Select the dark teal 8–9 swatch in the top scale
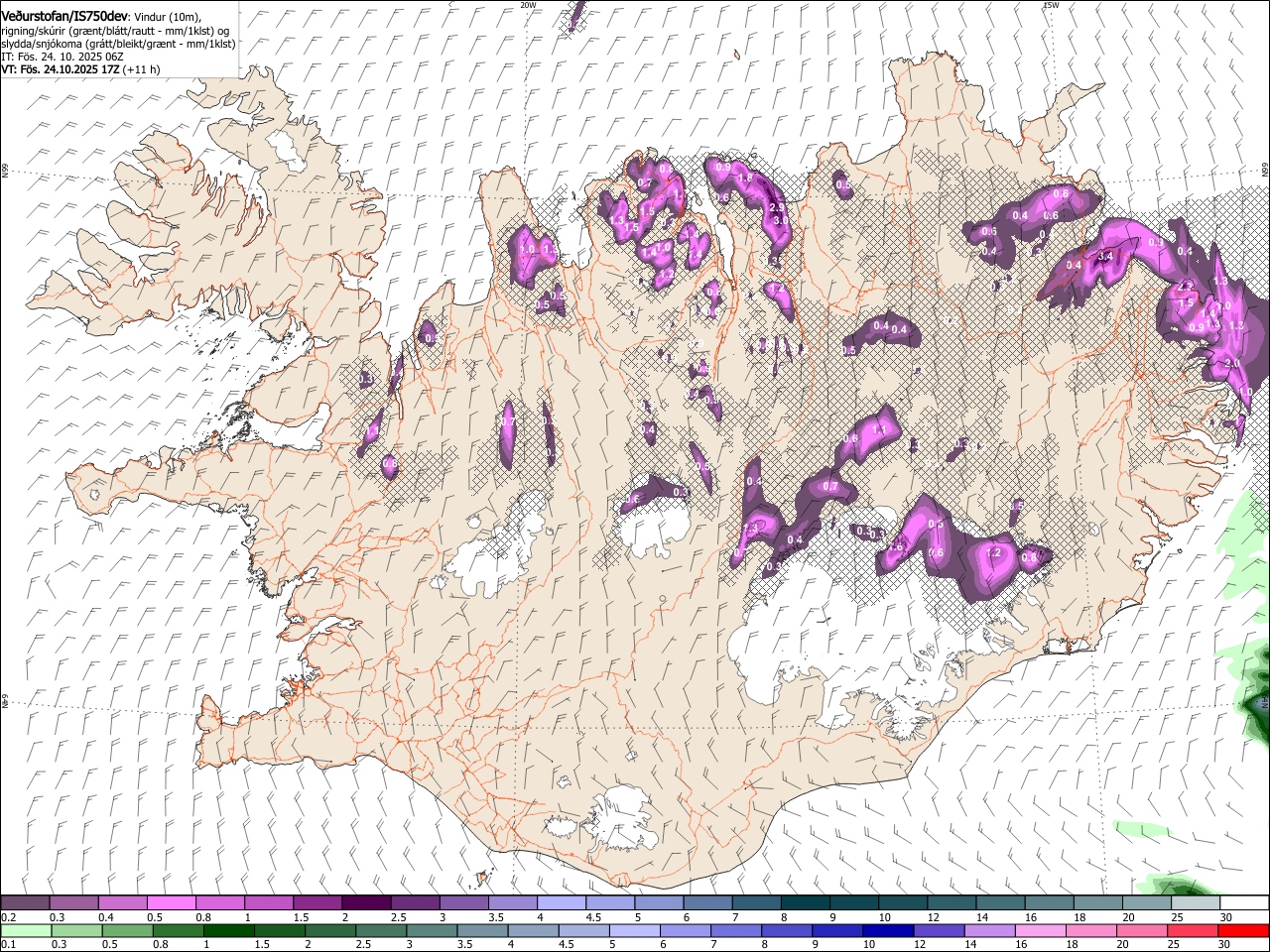1270x952 pixels. point(806,903)
